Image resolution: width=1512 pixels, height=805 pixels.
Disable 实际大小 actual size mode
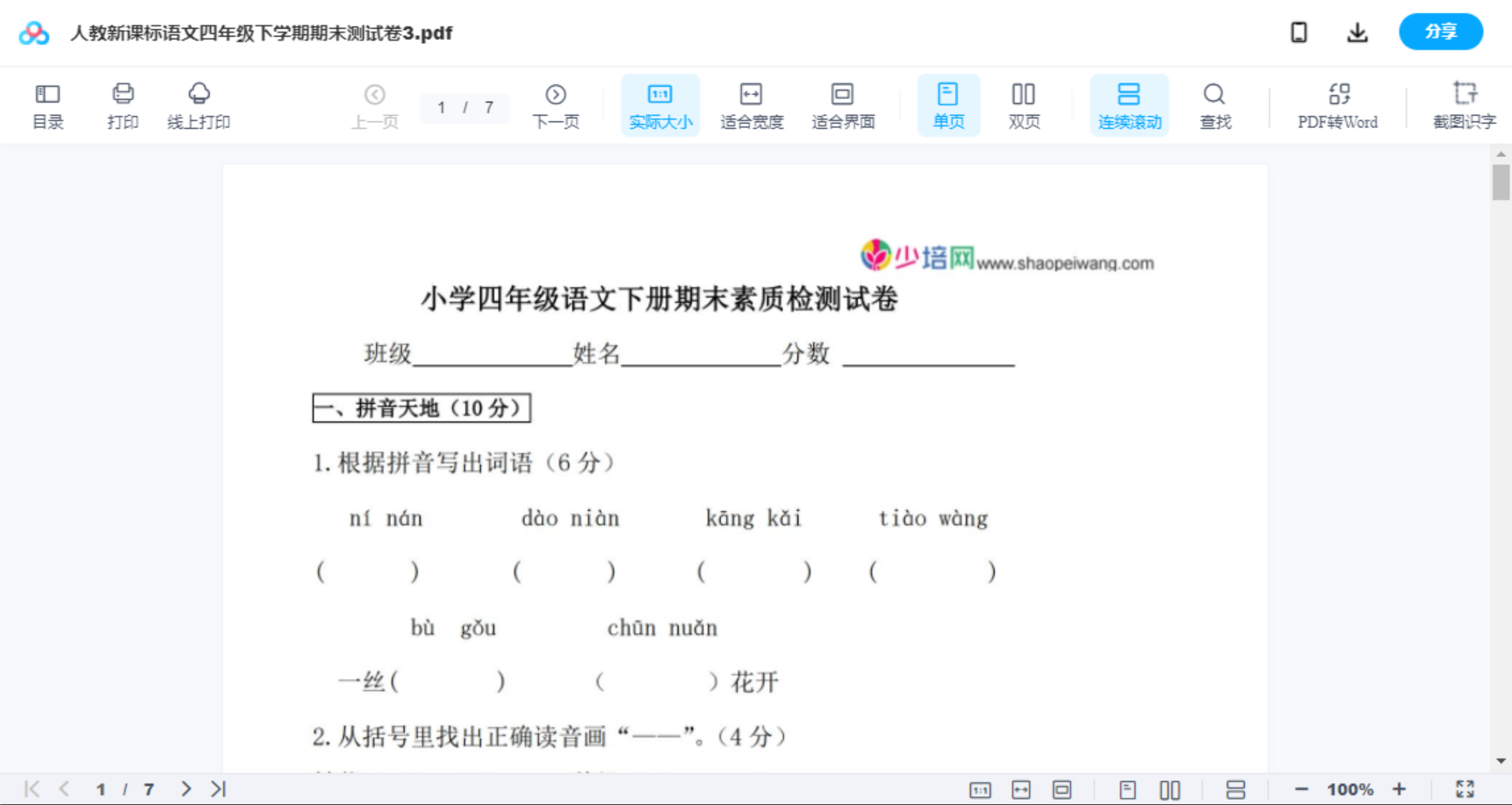tap(659, 104)
